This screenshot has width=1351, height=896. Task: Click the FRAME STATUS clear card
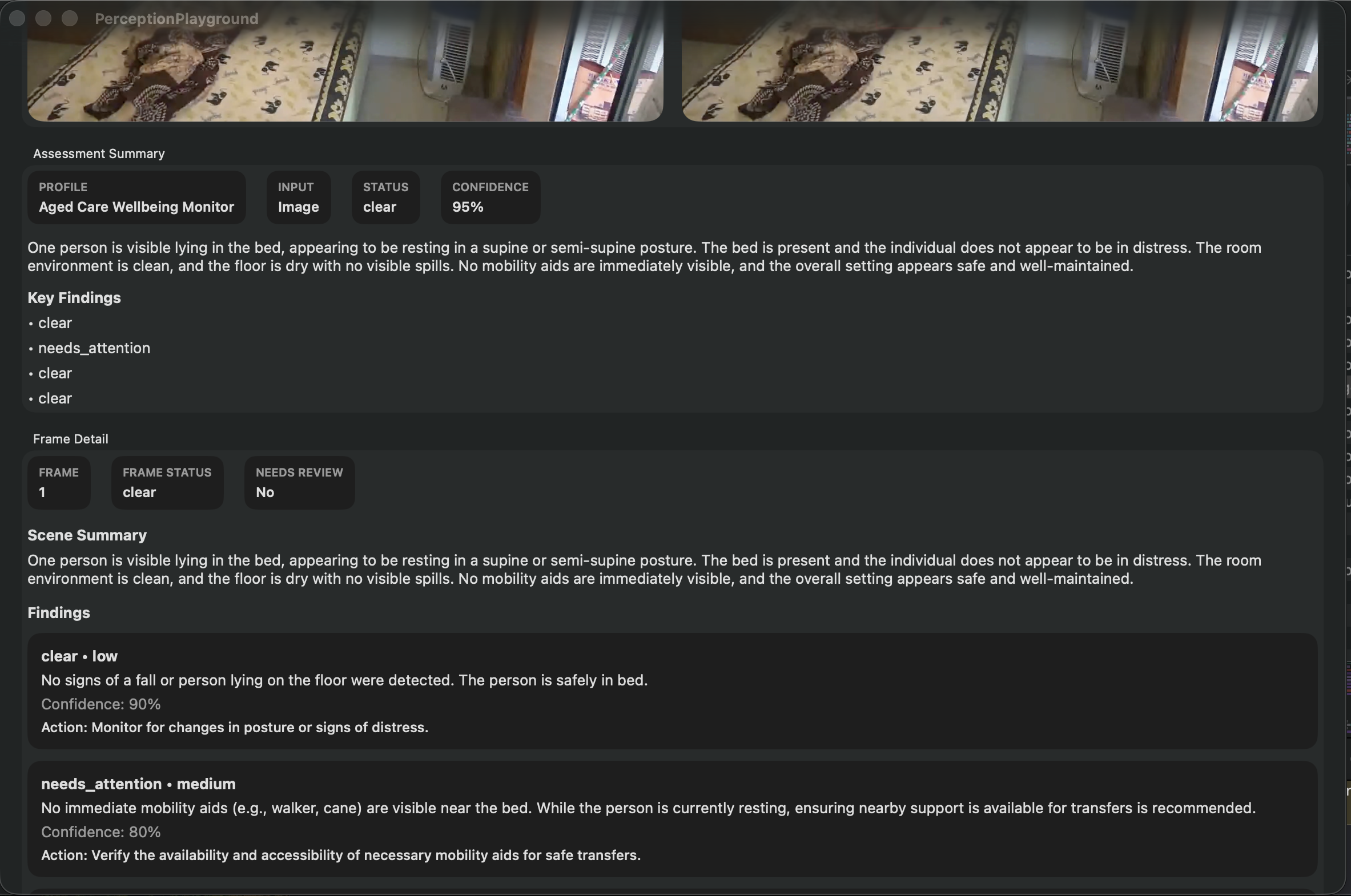coord(167,482)
